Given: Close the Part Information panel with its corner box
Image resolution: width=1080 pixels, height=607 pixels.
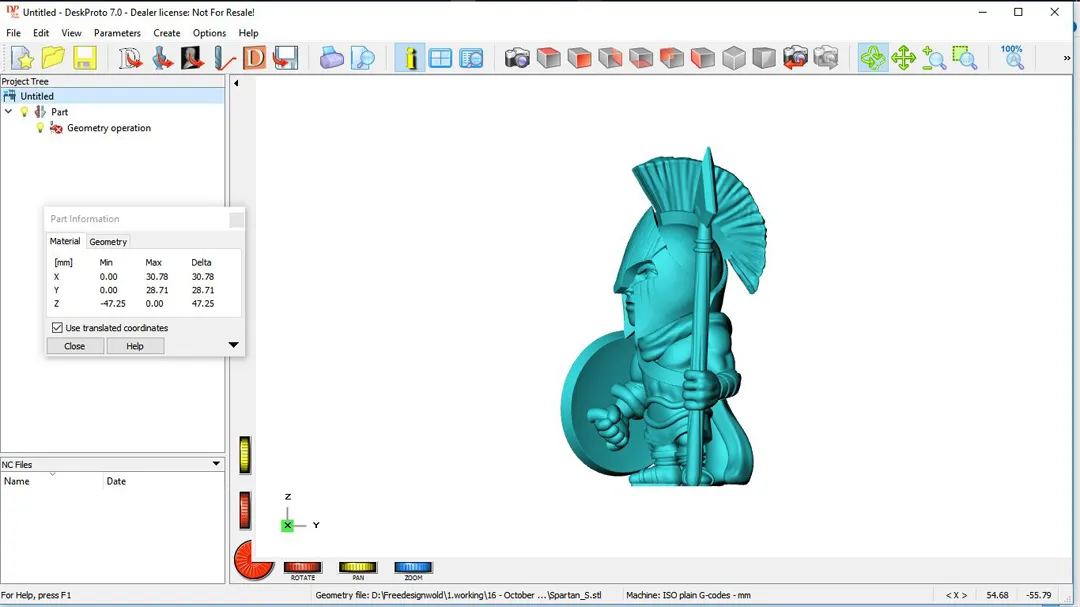Looking at the screenshot, I should [x=236, y=220].
